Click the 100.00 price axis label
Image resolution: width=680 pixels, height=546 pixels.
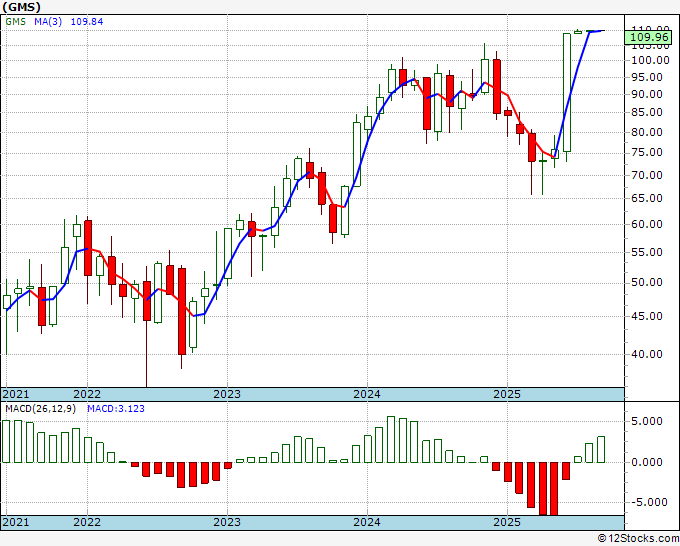click(650, 60)
